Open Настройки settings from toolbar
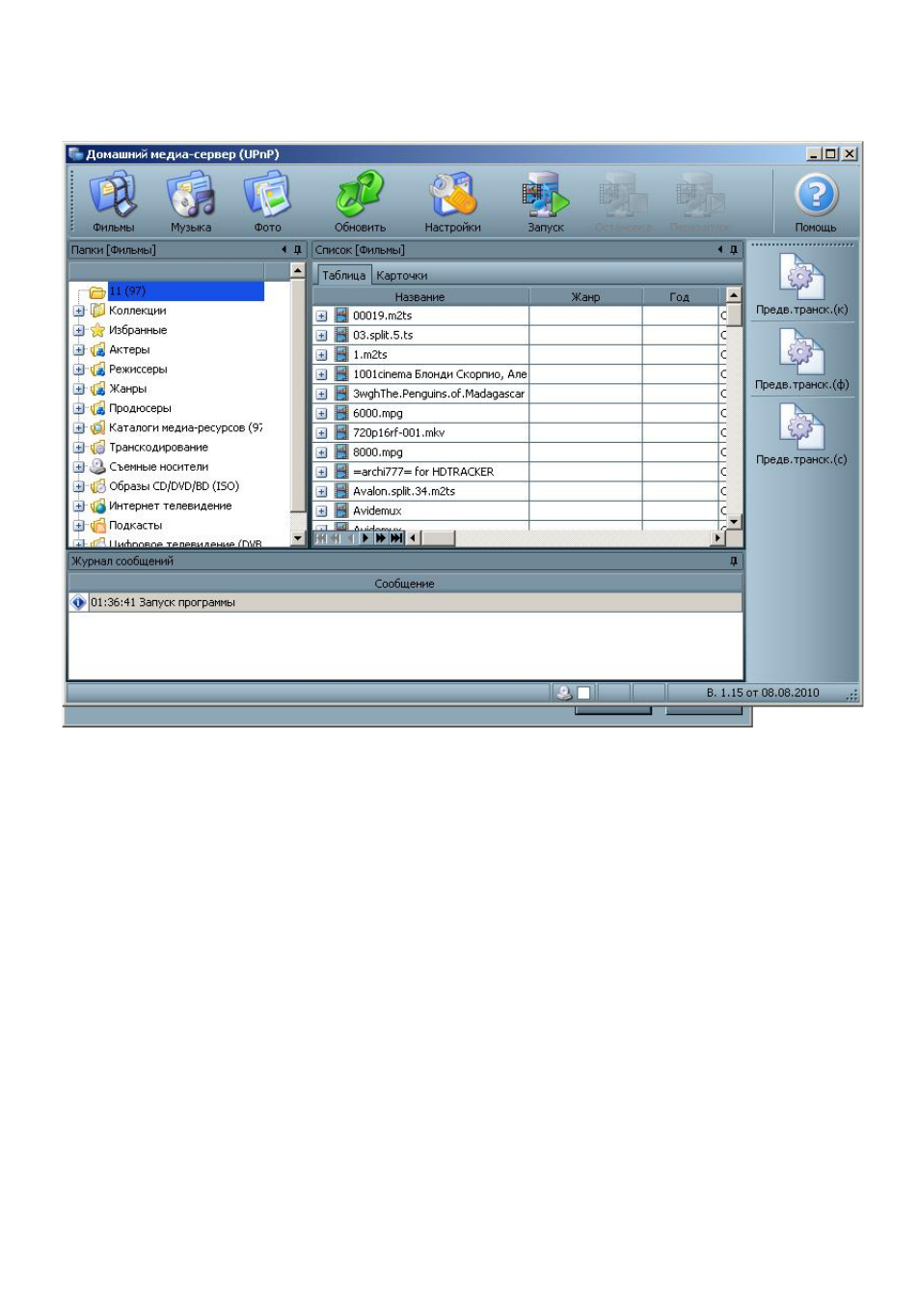Viewport: 919px width, 1316px height. (452, 201)
